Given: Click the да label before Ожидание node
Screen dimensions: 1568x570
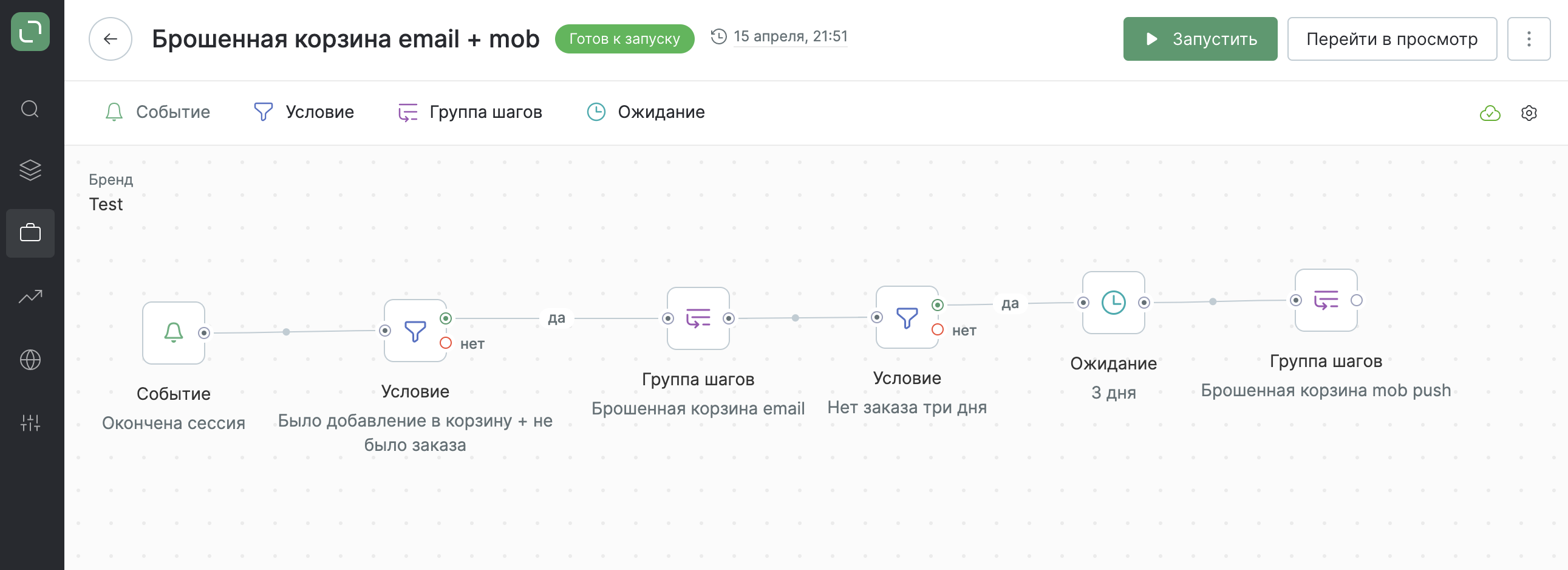Looking at the screenshot, I should click(1010, 303).
